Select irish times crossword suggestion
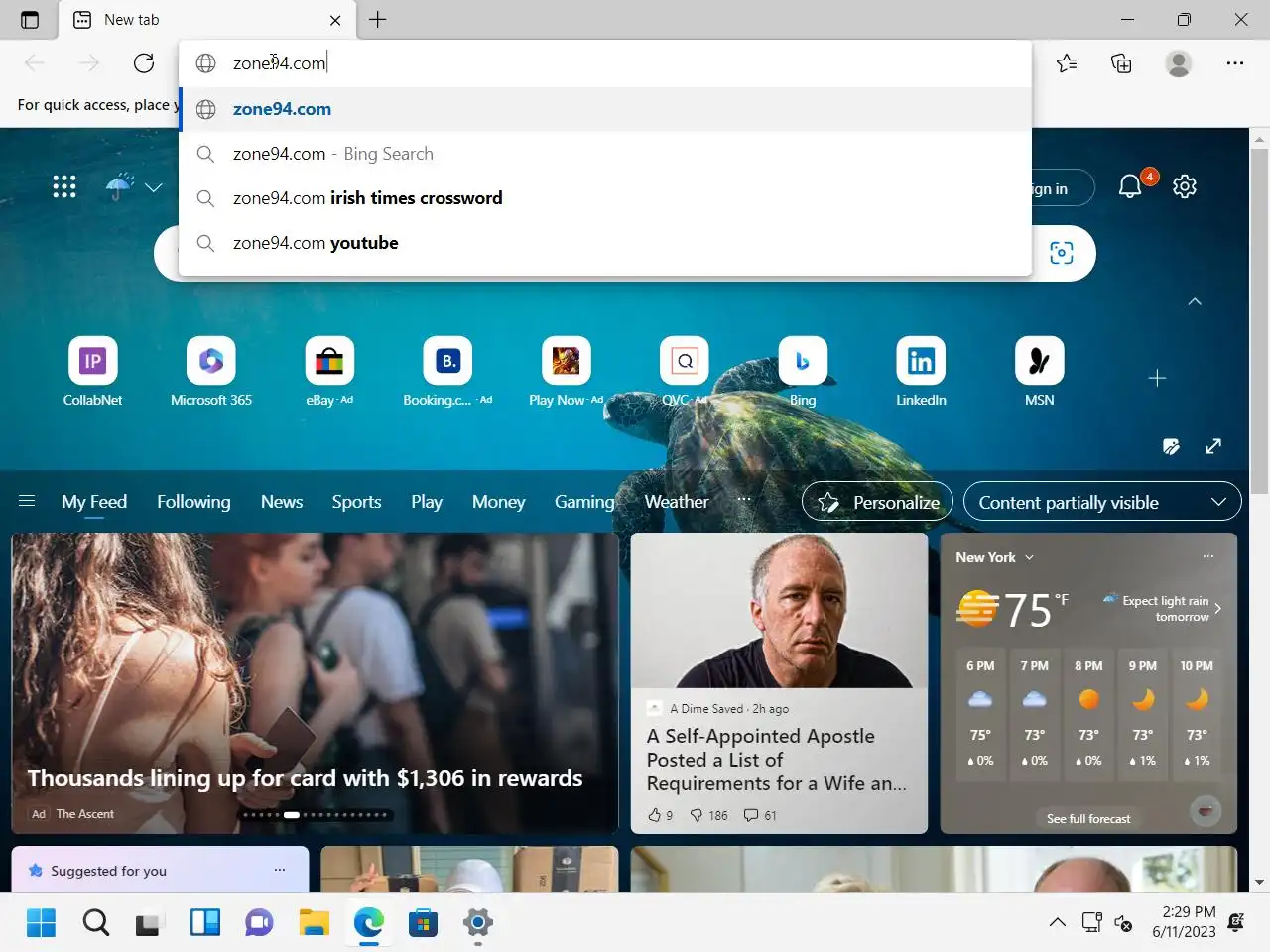This screenshot has height=952, width=1270. pos(605,198)
